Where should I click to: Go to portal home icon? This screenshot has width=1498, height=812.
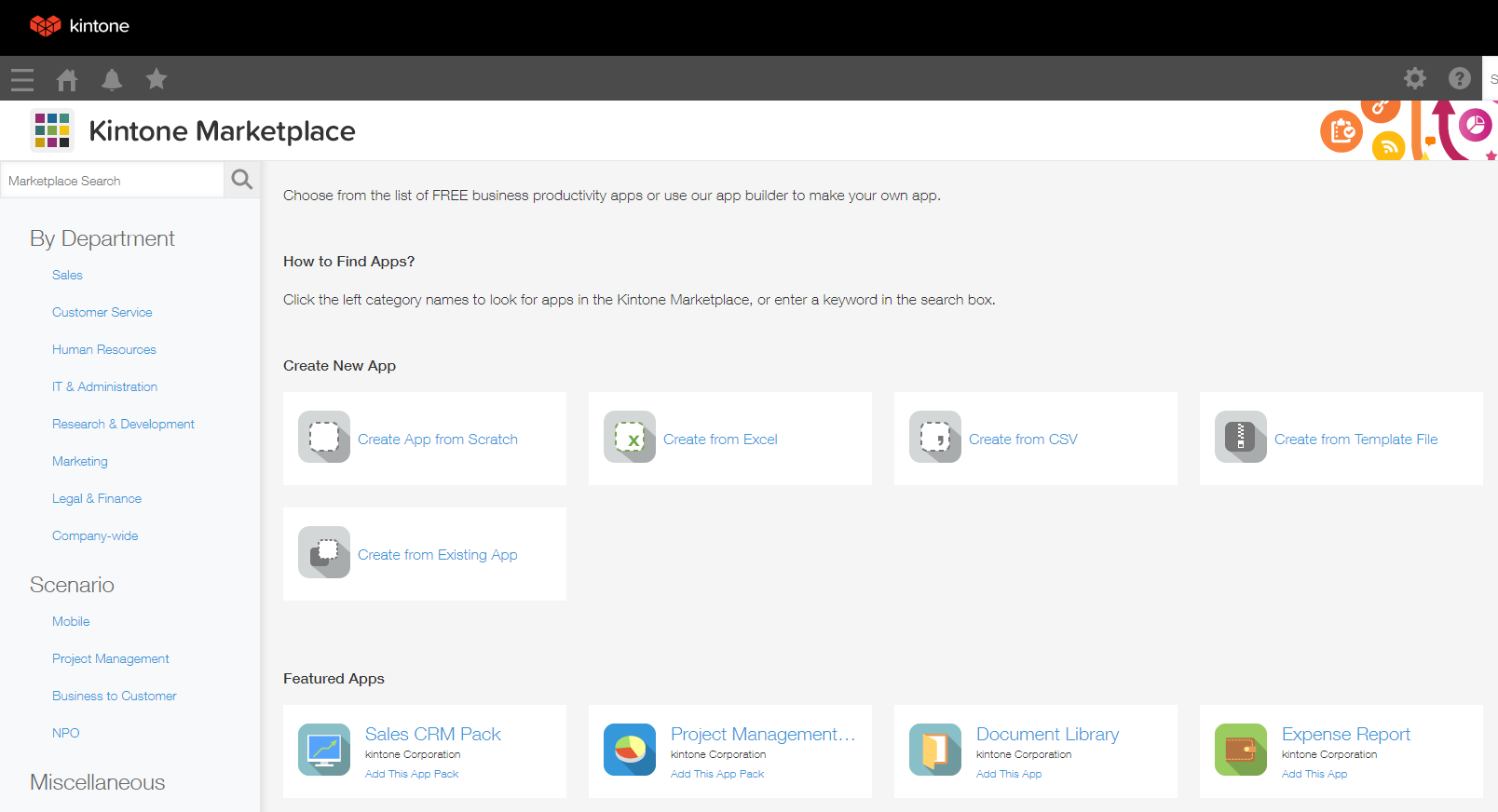[x=67, y=79]
